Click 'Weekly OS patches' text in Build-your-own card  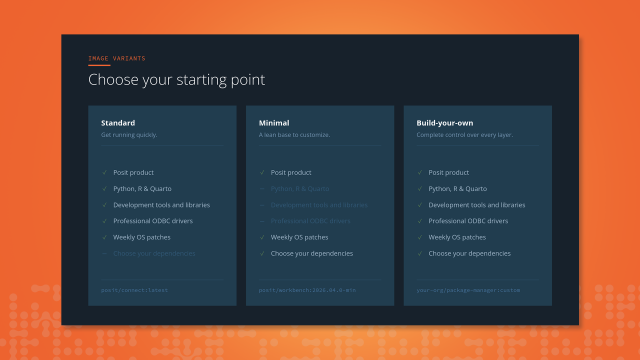[457, 237]
